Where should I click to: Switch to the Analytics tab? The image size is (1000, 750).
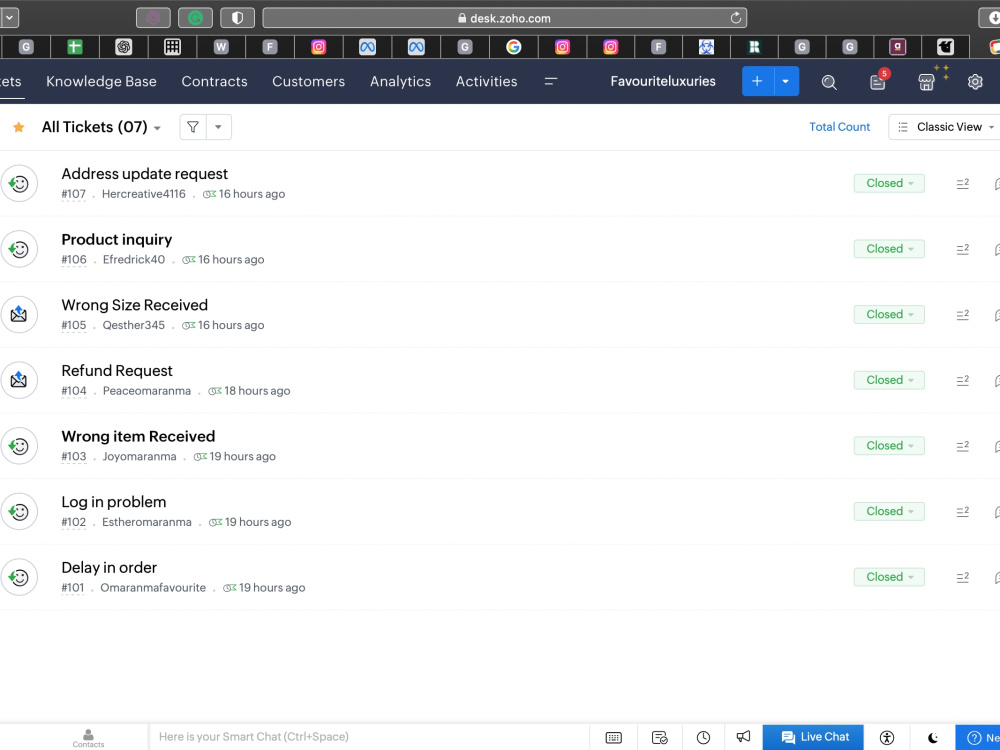pyautogui.click(x=400, y=81)
